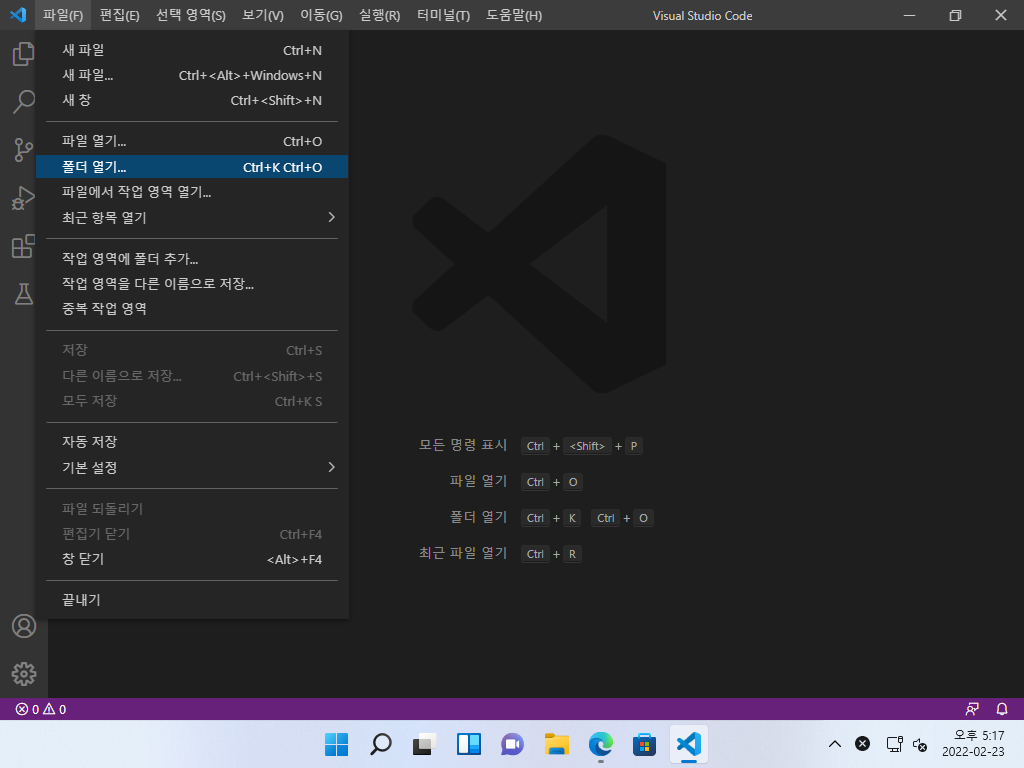Open the Windows Start button
The width and height of the screenshot is (1024, 768).
336,744
